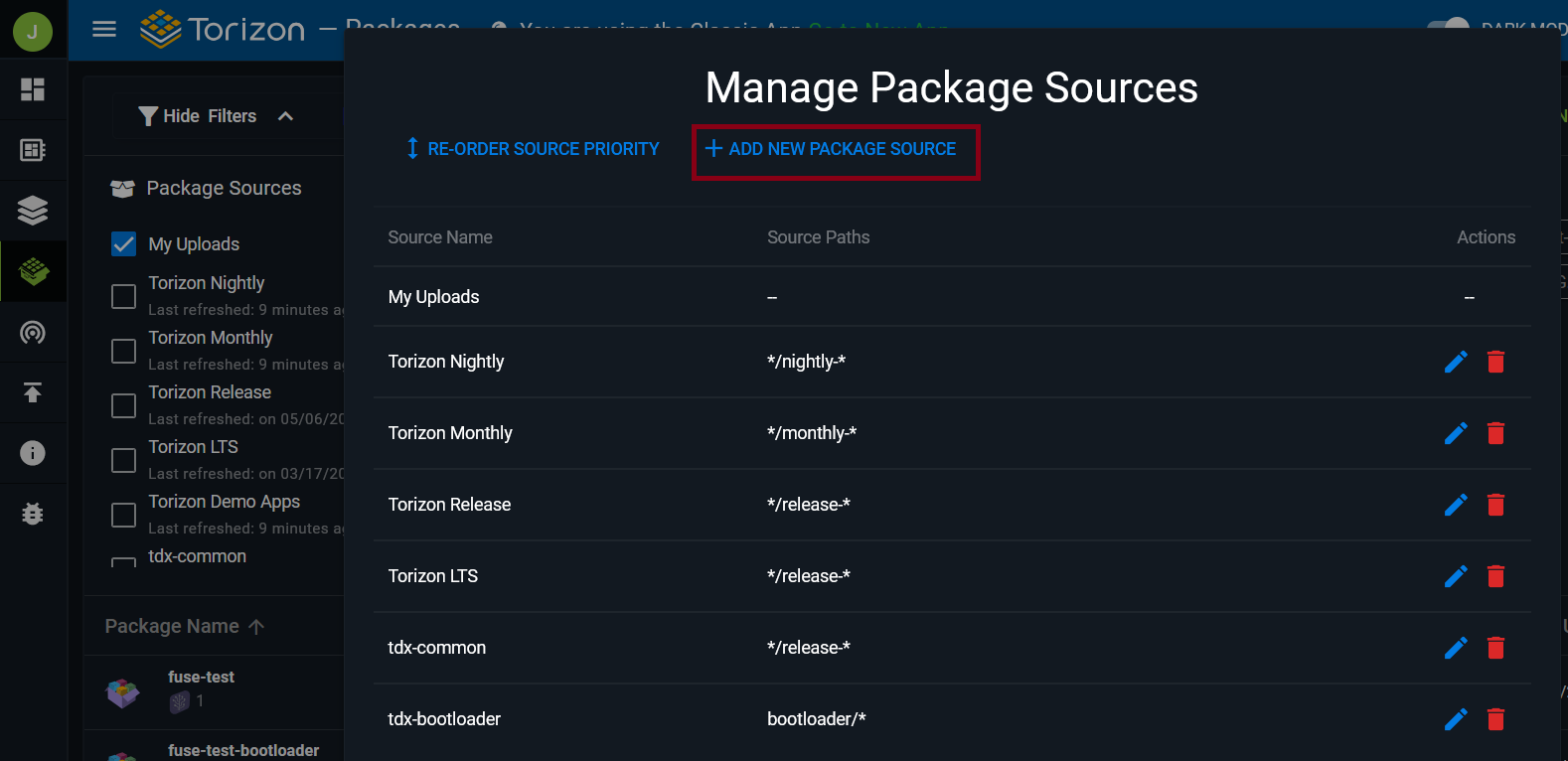Click the Torizon LTS source name
The width and height of the screenshot is (1568, 761).
pyautogui.click(x=433, y=576)
